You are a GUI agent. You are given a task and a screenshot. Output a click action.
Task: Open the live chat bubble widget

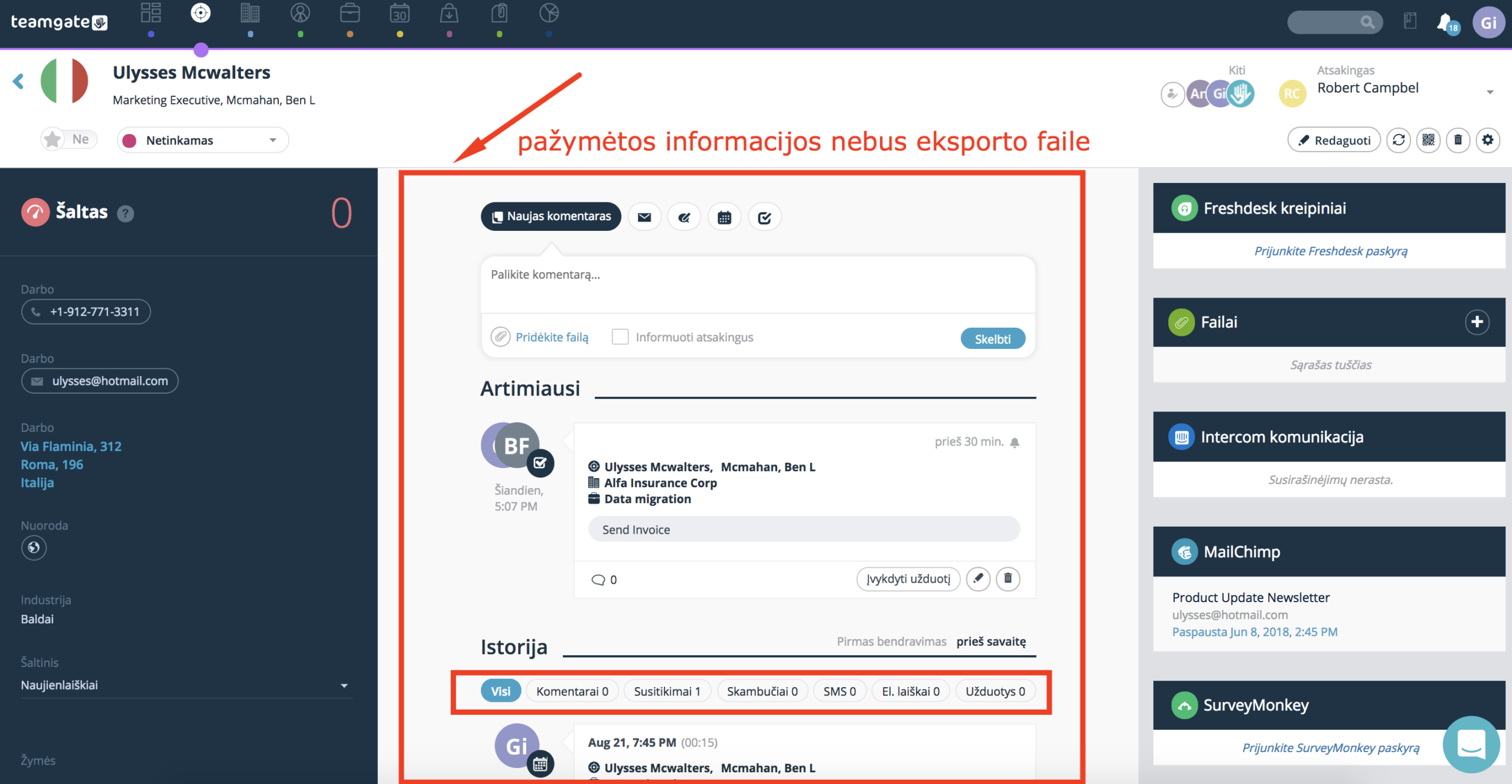tap(1471, 744)
